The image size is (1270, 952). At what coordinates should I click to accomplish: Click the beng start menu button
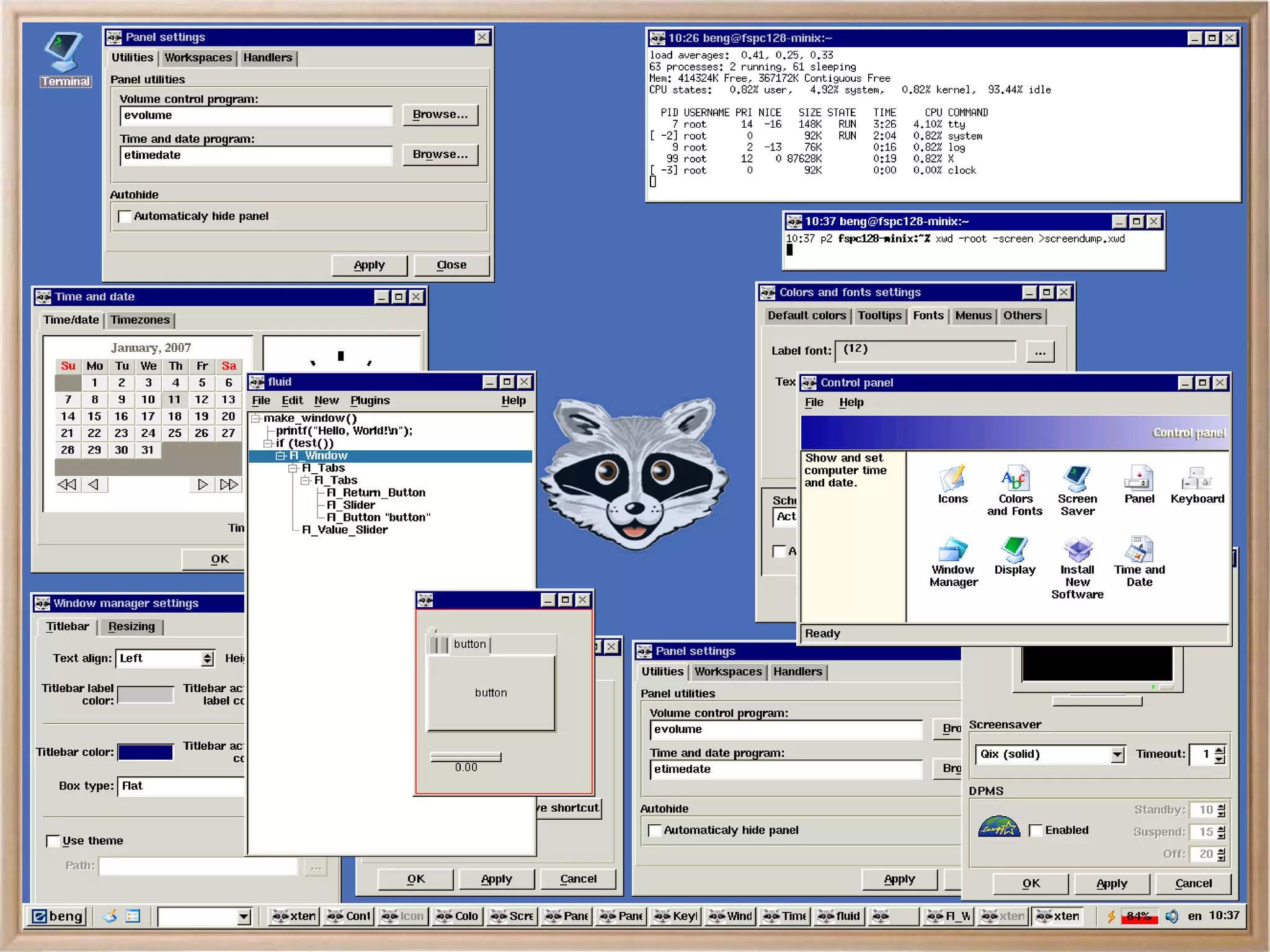58,916
